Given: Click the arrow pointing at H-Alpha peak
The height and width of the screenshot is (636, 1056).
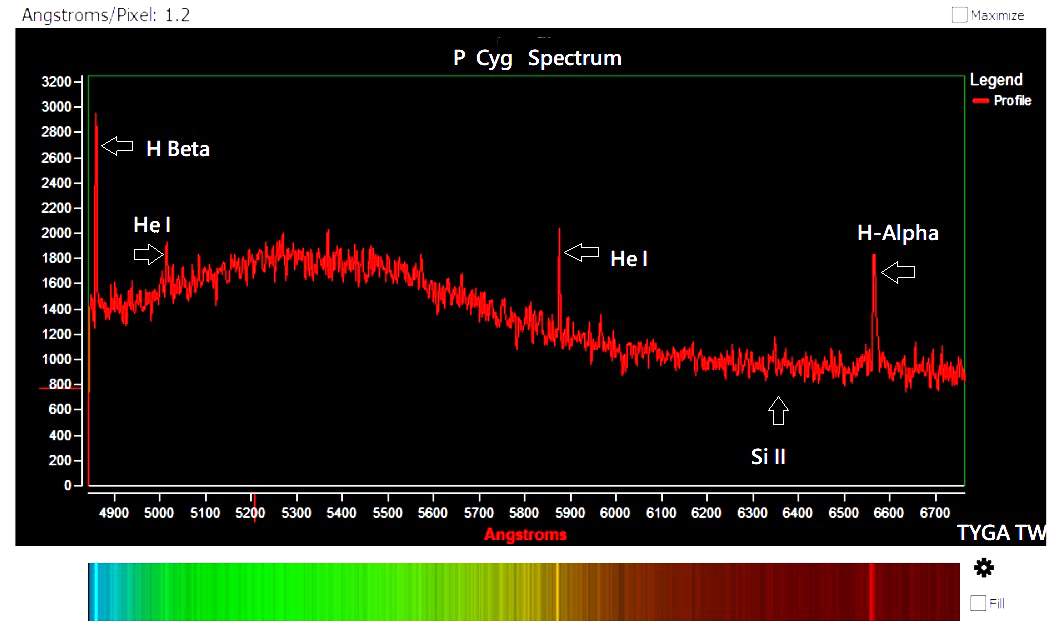Looking at the screenshot, I should pyautogui.click(x=897, y=272).
